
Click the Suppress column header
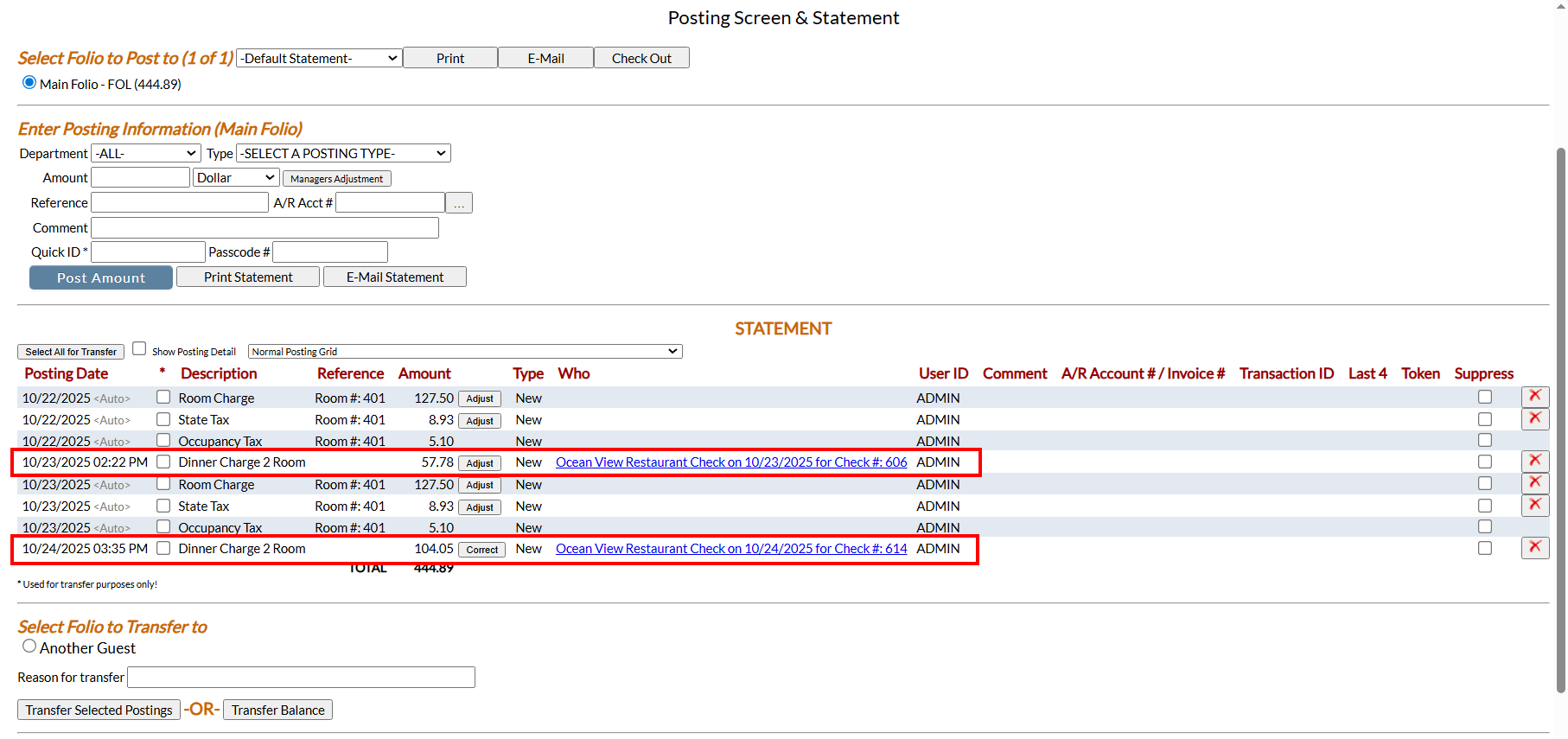(1483, 373)
